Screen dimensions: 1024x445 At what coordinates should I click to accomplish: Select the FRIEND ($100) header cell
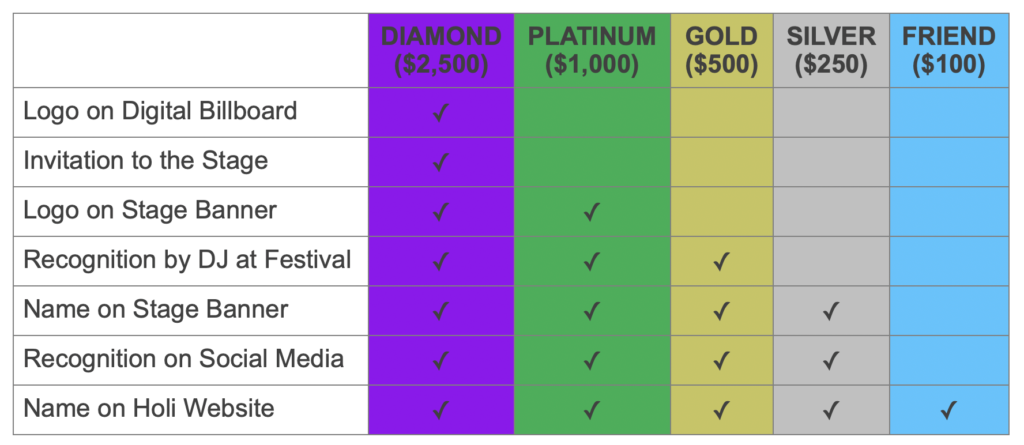pyautogui.click(x=949, y=50)
